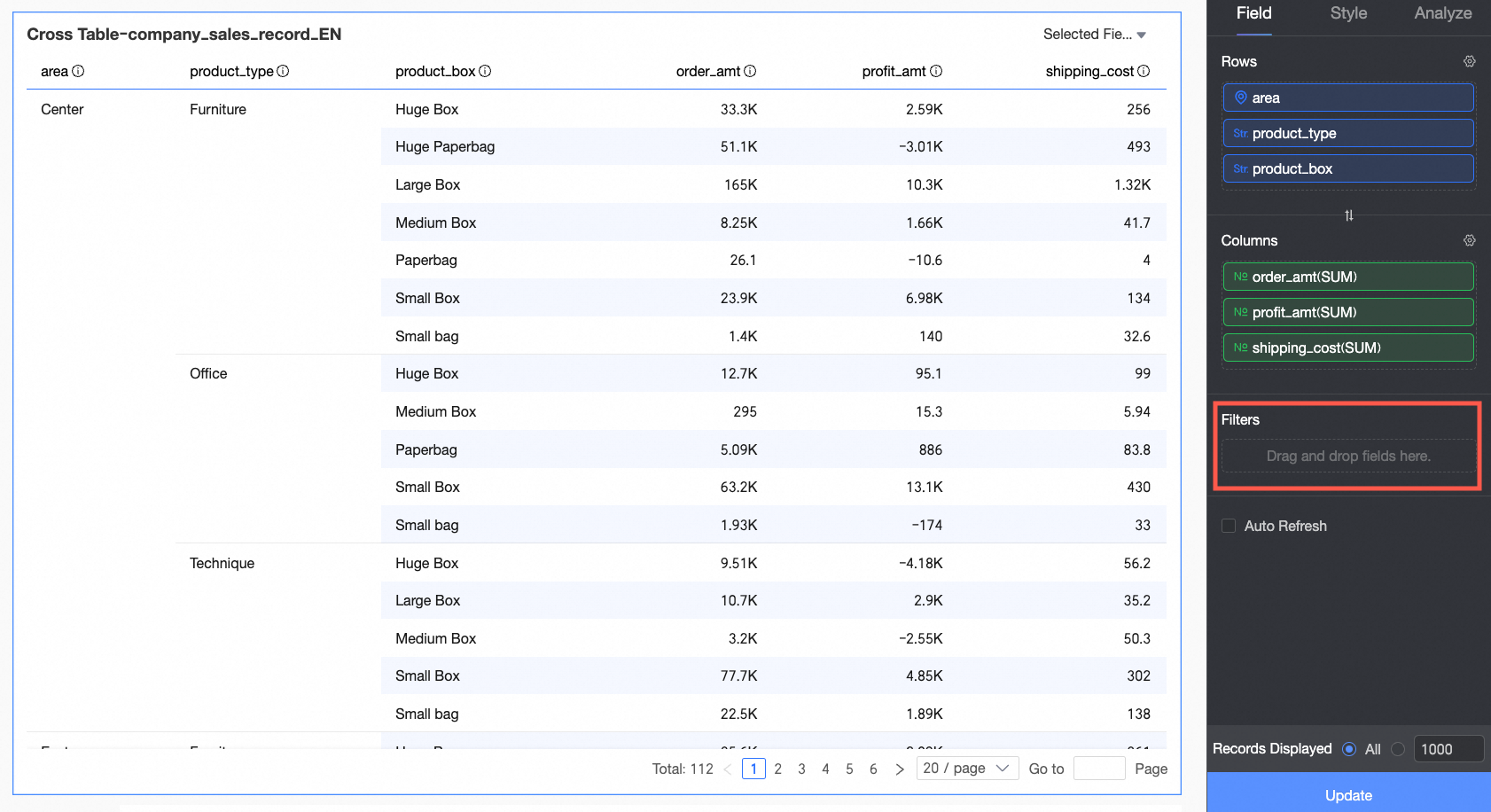Click the info icon beside area header
1491x812 pixels.
click(x=78, y=71)
